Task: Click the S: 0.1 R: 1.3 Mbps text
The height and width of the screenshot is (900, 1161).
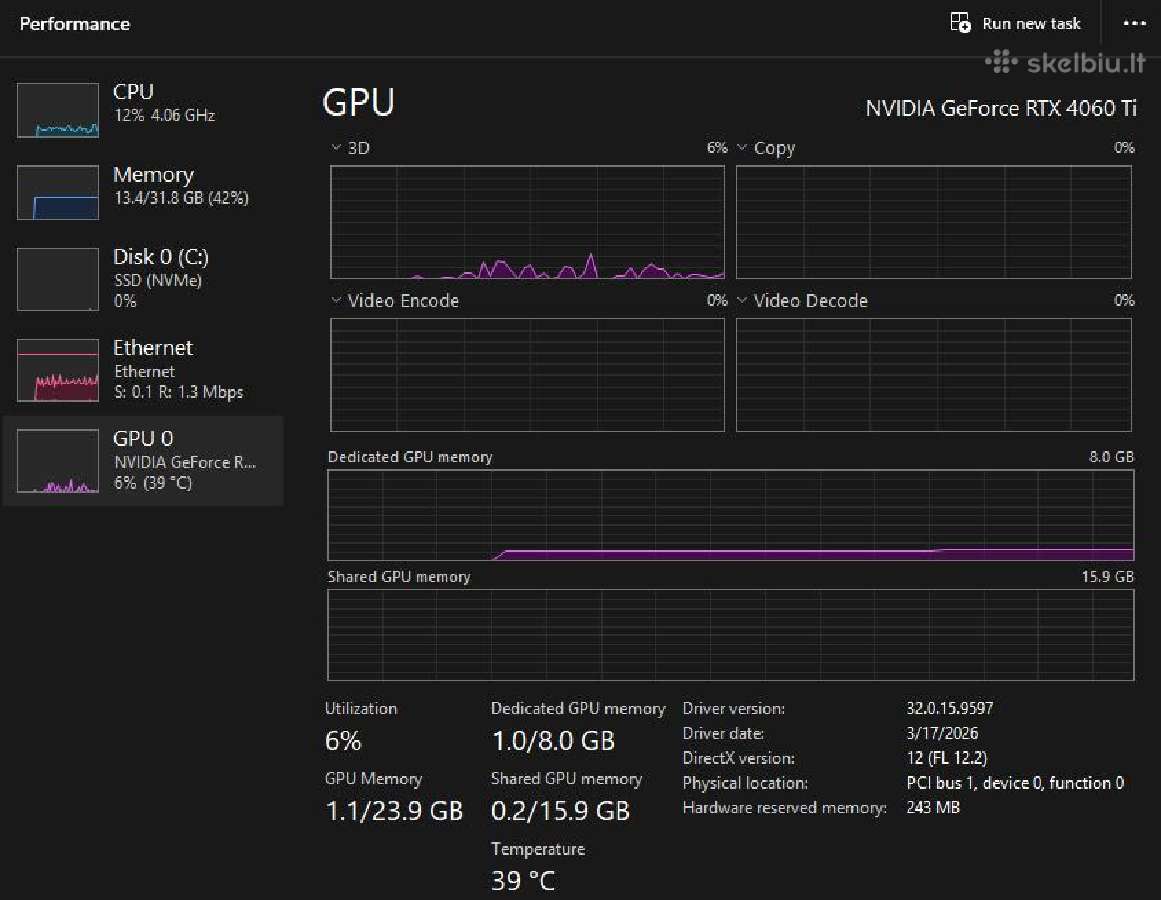Action: (178, 392)
